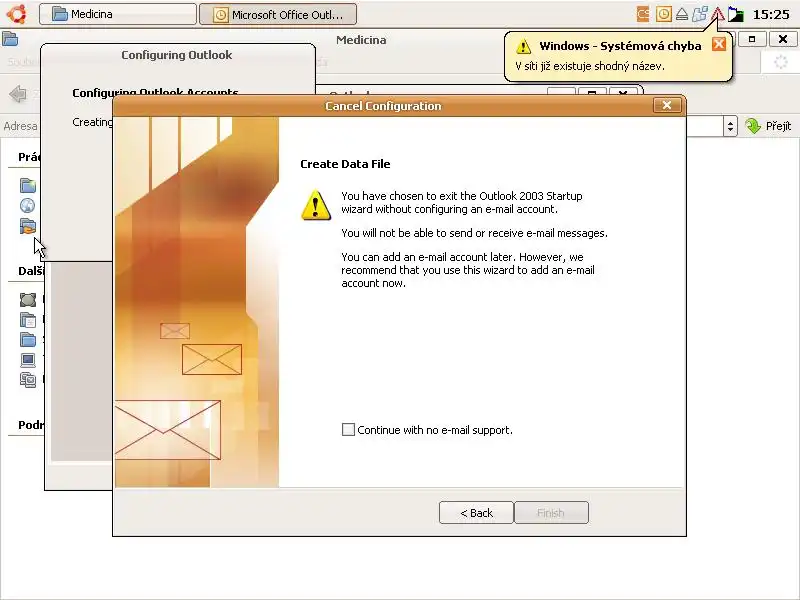The image size is (800, 600).
Task: Click the warning icon in the balloon tip
Action: (x=523, y=46)
